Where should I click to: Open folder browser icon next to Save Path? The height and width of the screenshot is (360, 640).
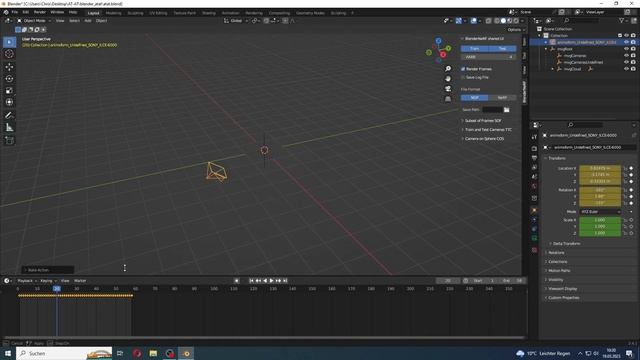507,109
